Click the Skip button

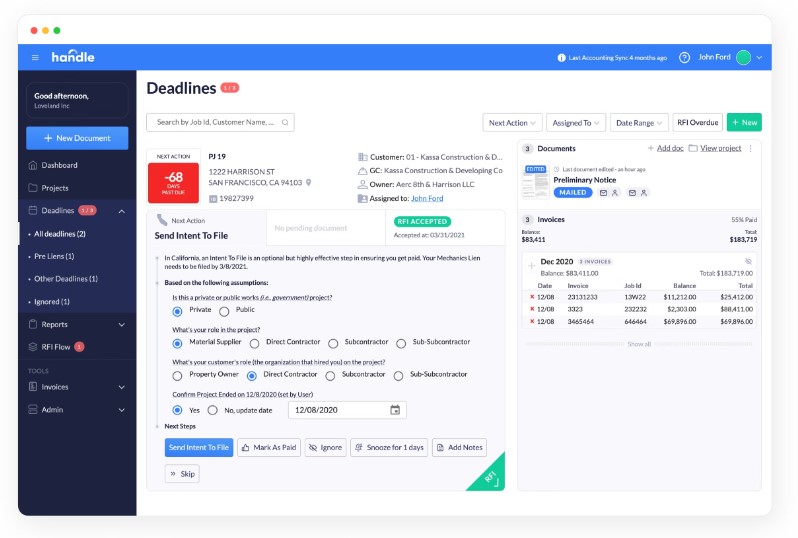(182, 474)
